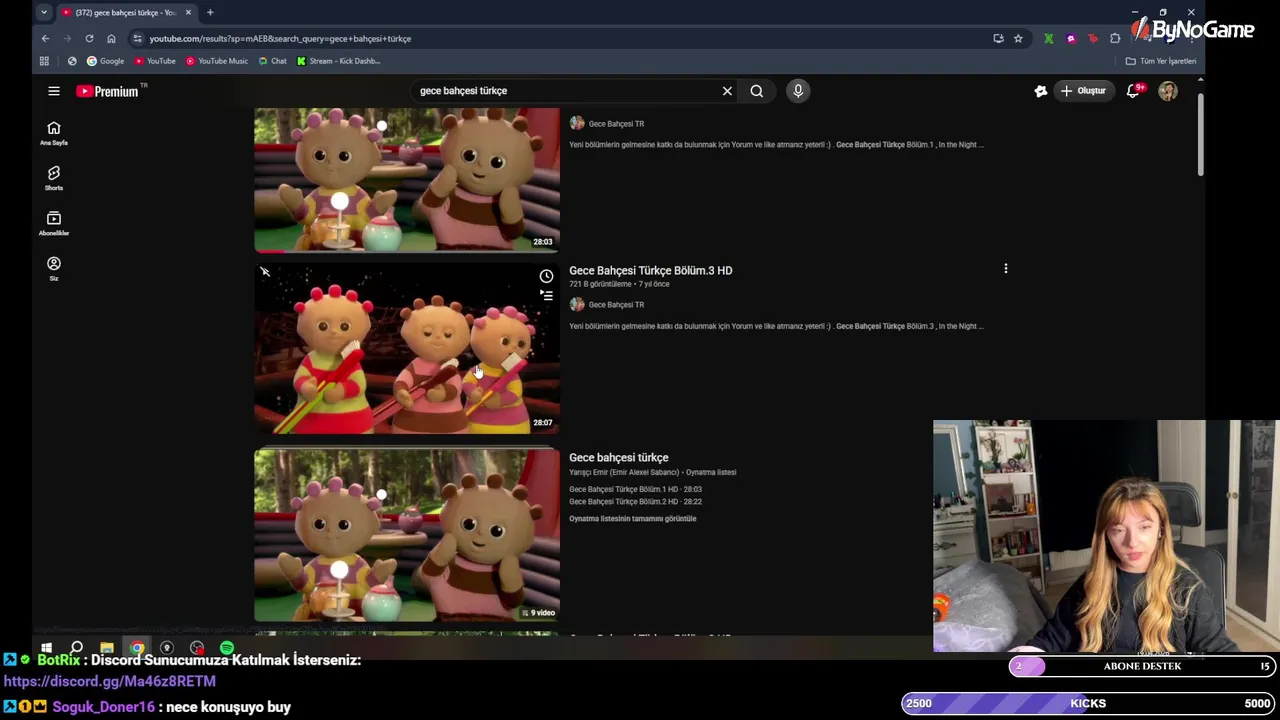Open the Chat bookmark
The width and height of the screenshot is (1280, 720).
coord(272,61)
